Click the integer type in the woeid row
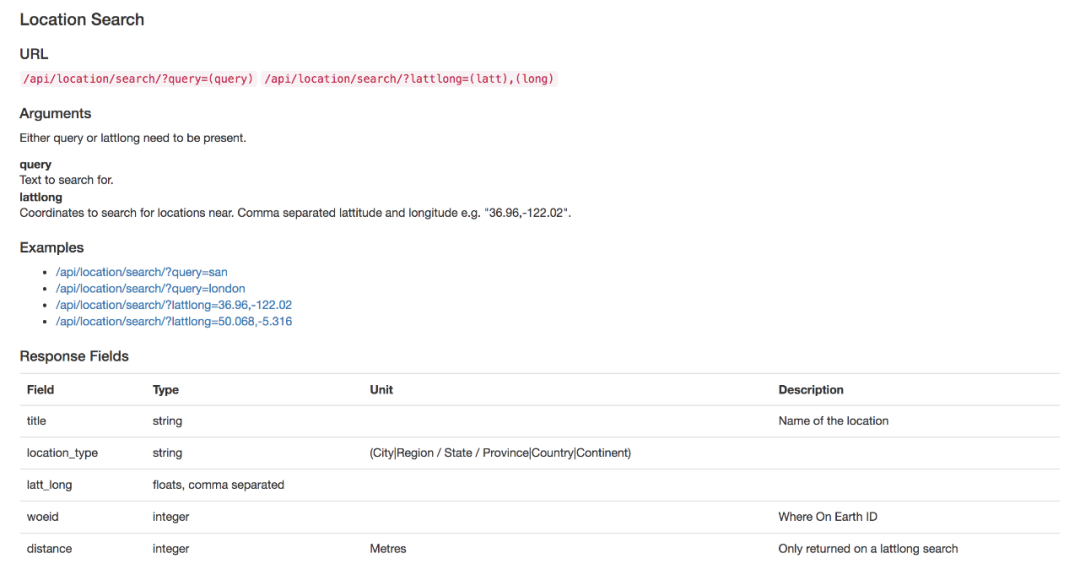 (x=171, y=516)
